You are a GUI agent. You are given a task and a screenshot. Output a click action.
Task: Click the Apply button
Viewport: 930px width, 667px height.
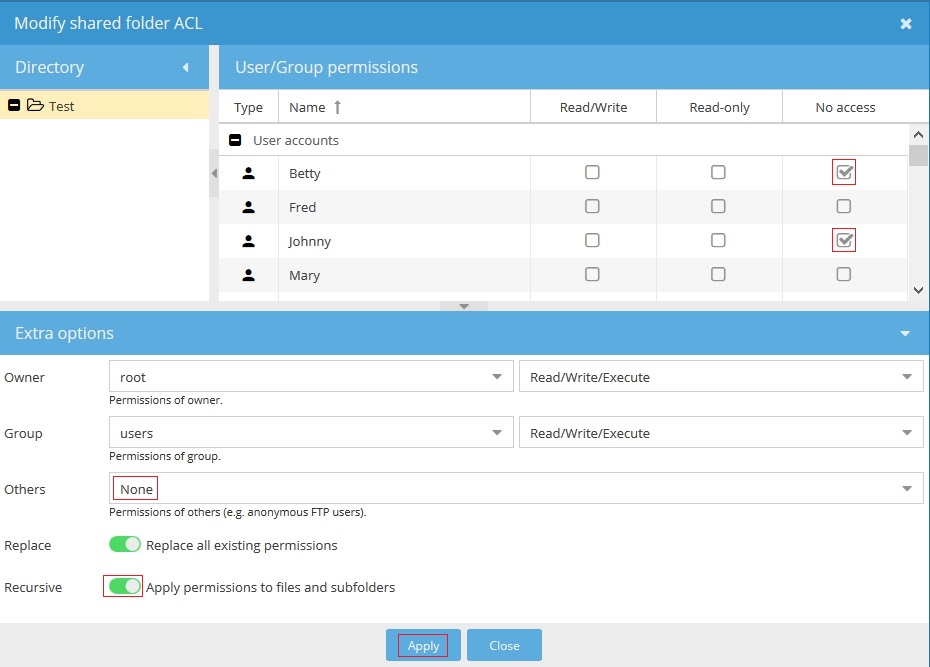[423, 646]
